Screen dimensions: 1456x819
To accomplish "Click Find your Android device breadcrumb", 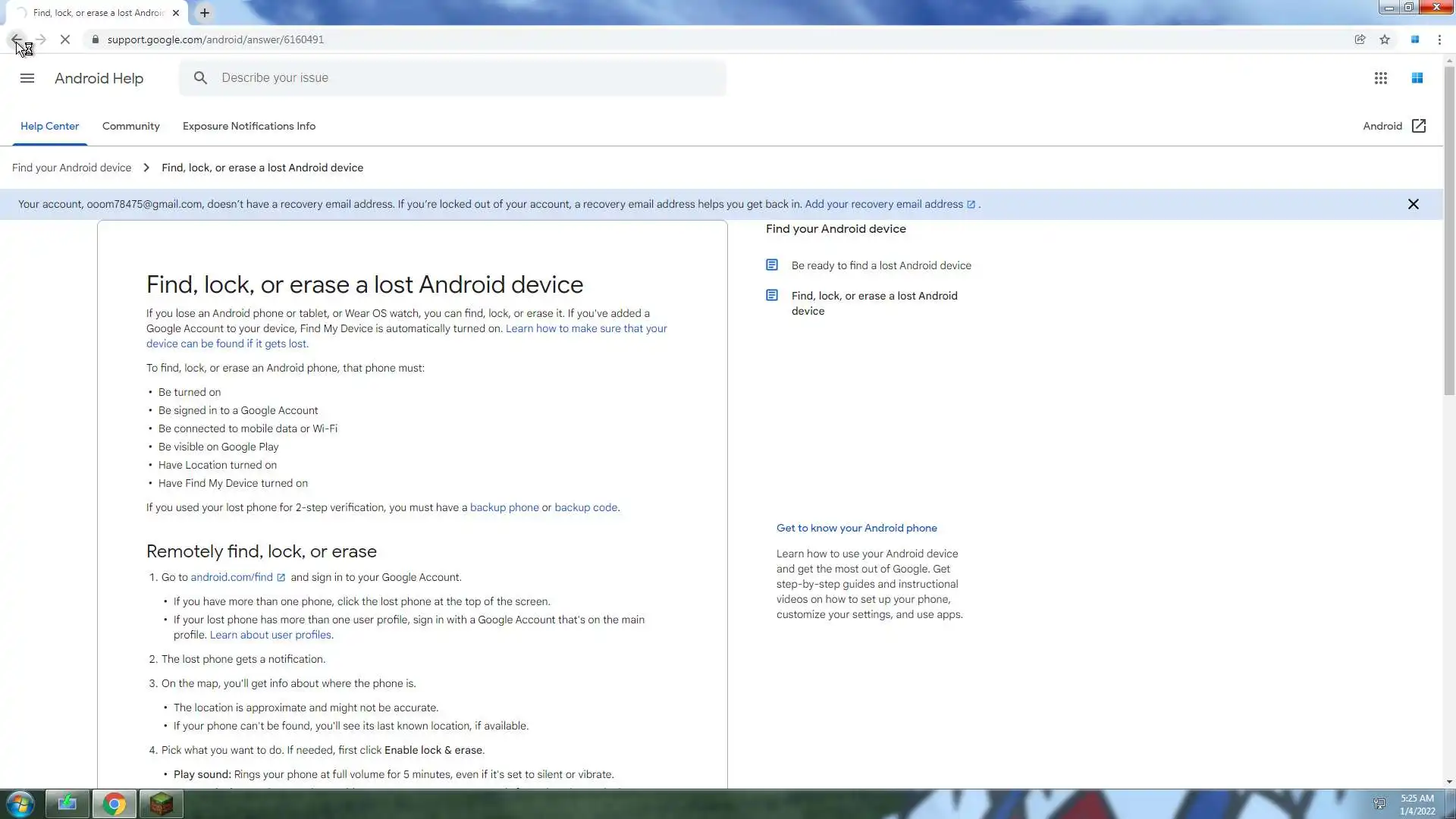I will [x=71, y=168].
